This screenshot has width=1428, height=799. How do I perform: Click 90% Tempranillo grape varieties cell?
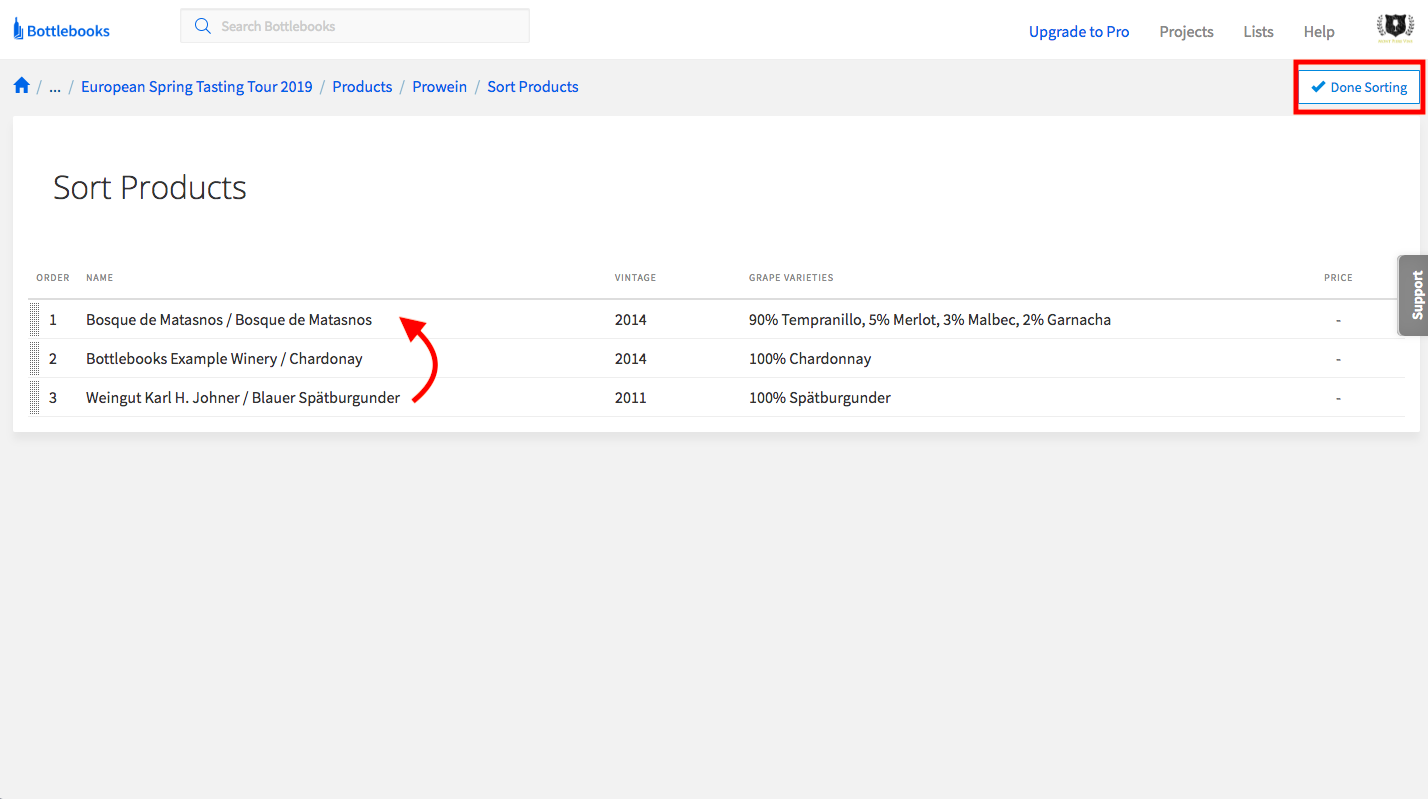[x=930, y=320]
